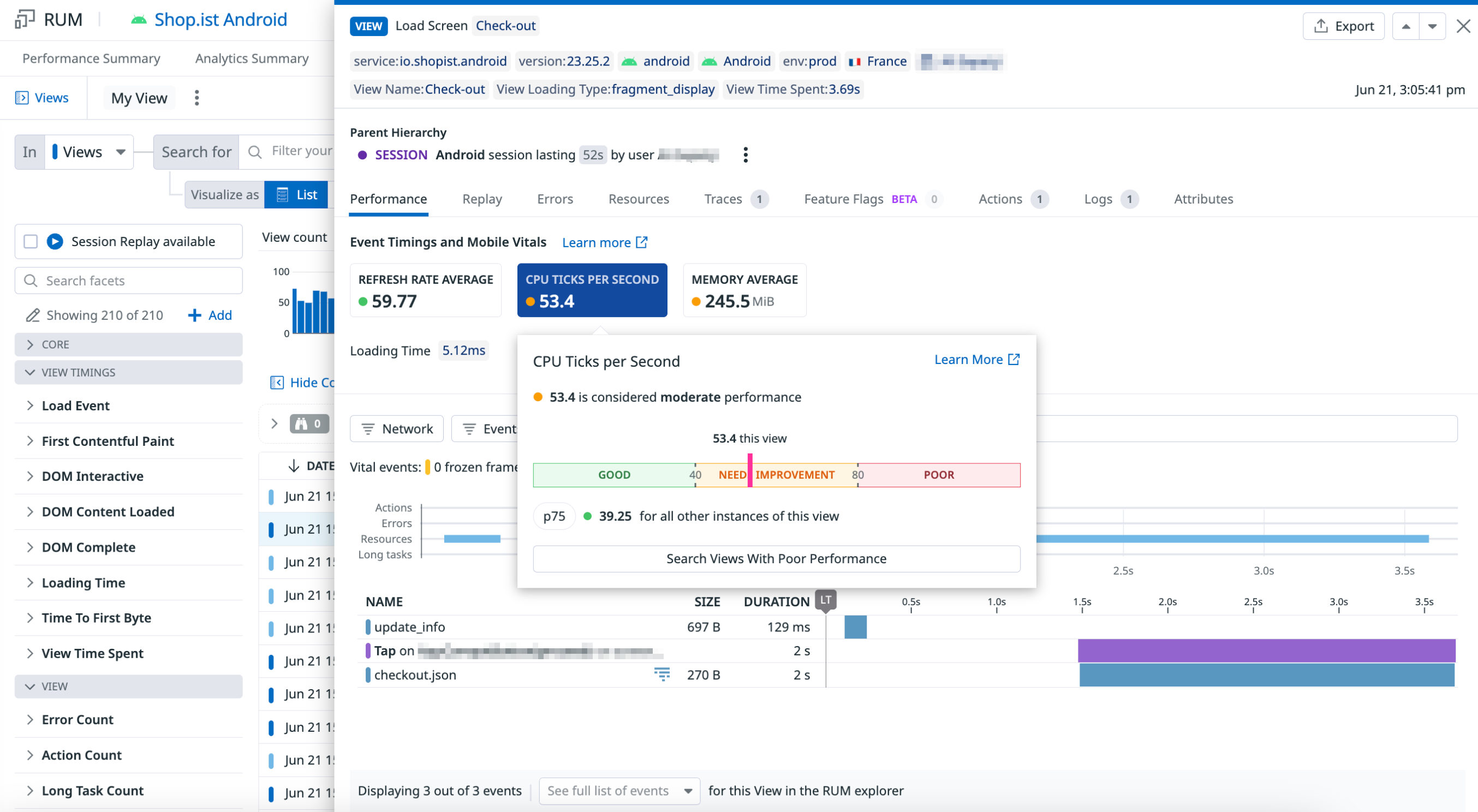The height and width of the screenshot is (812, 1478).
Task: Click the Export button
Action: click(x=1343, y=26)
